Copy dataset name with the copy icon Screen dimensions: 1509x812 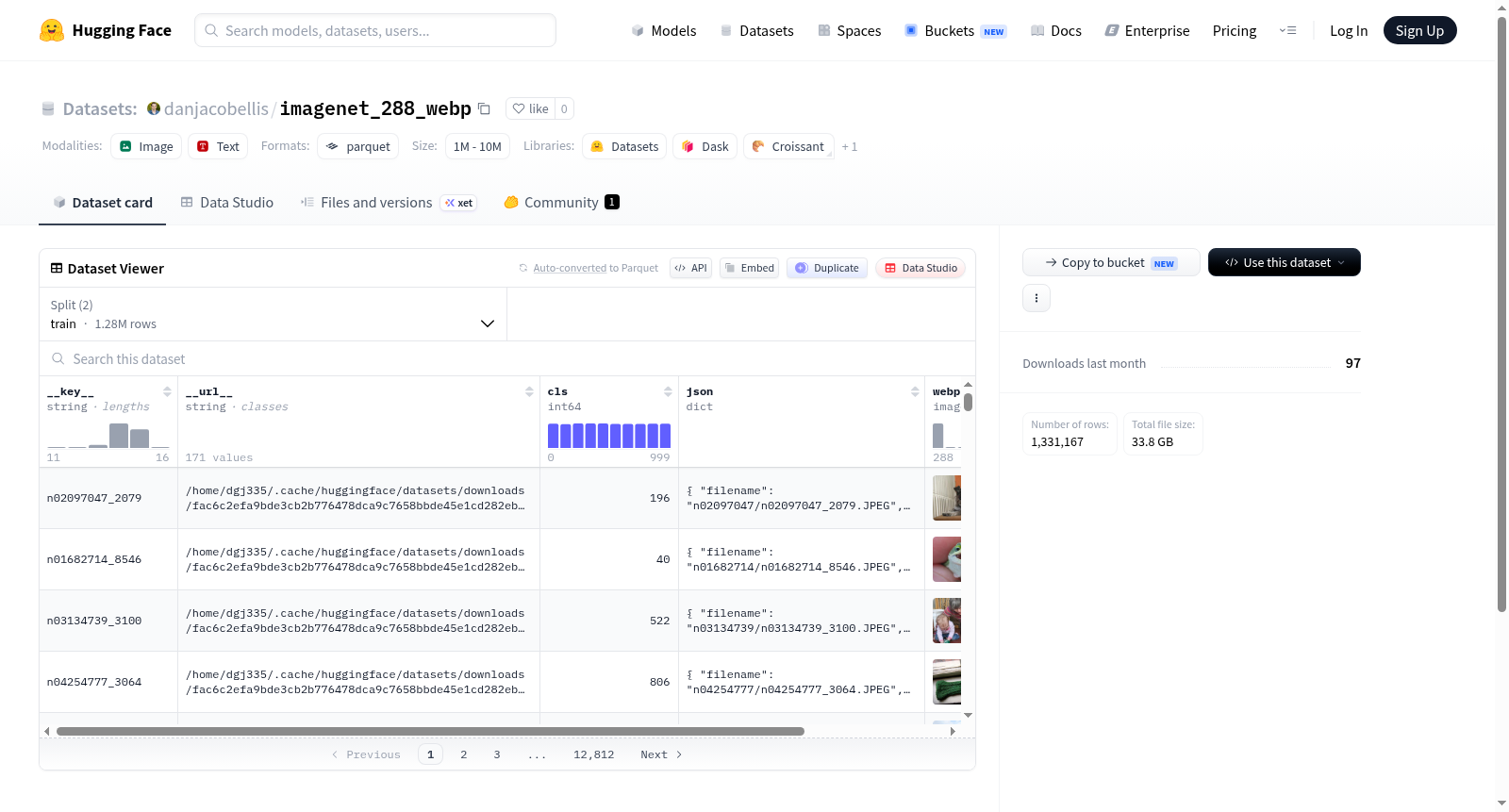pos(484,108)
